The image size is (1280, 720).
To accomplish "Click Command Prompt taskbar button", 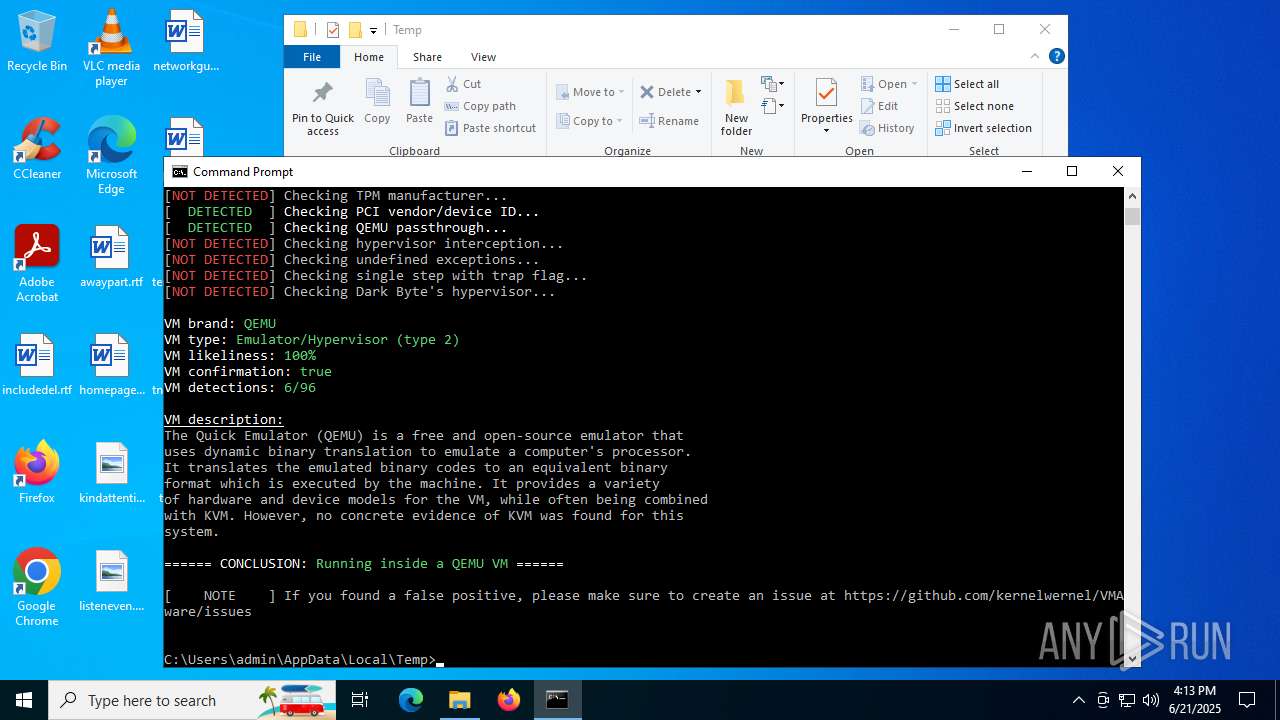I will 557,700.
